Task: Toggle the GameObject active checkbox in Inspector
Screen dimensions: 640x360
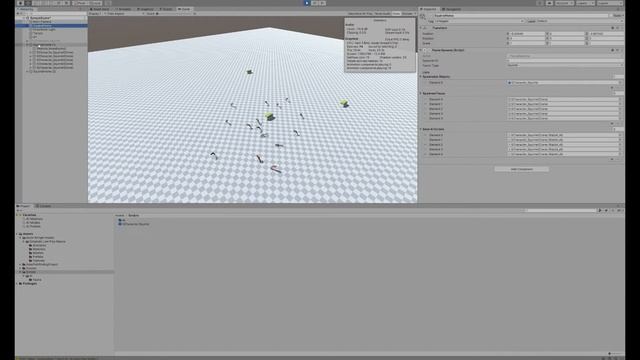Action: pos(430,16)
